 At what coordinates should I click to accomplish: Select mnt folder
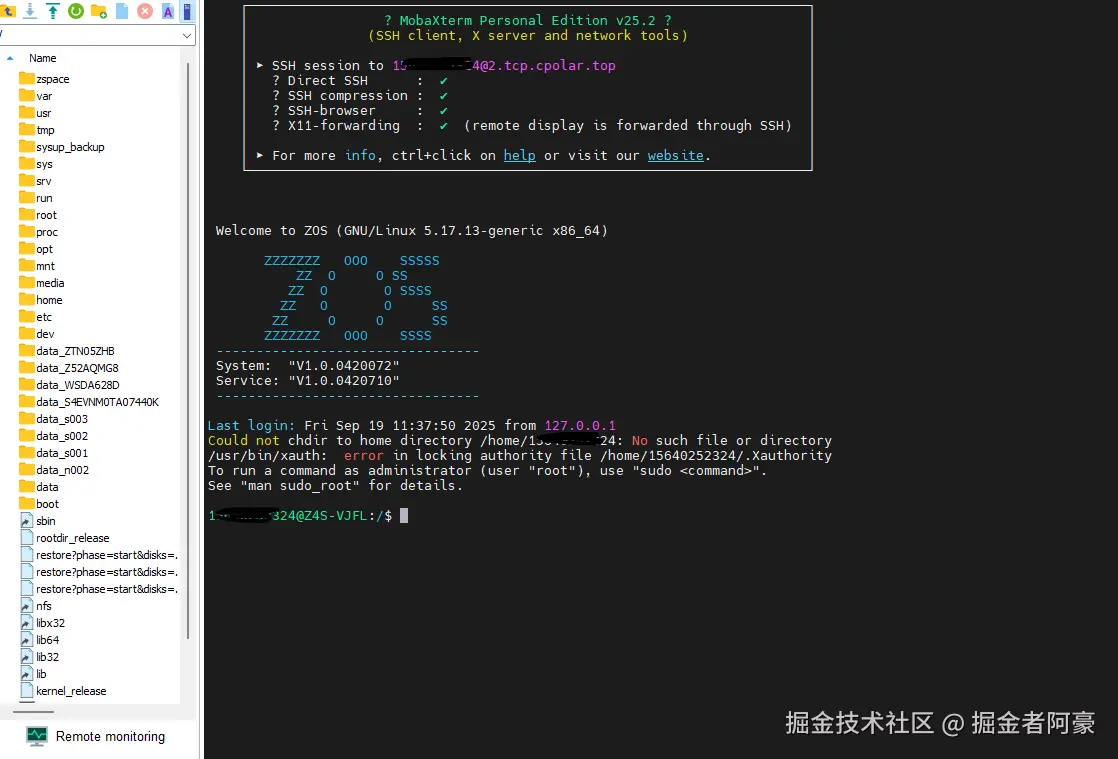(37, 266)
